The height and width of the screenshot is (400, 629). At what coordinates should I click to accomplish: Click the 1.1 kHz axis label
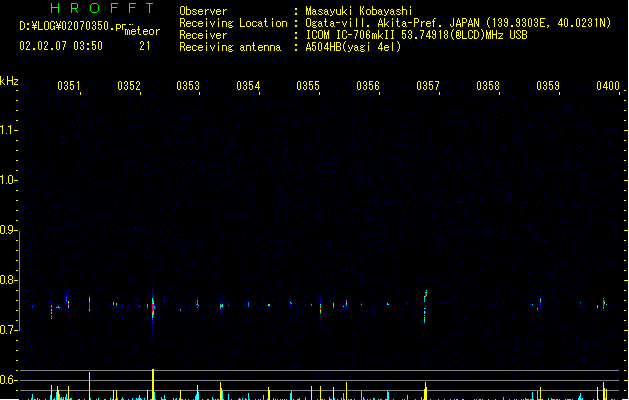(x=8, y=130)
